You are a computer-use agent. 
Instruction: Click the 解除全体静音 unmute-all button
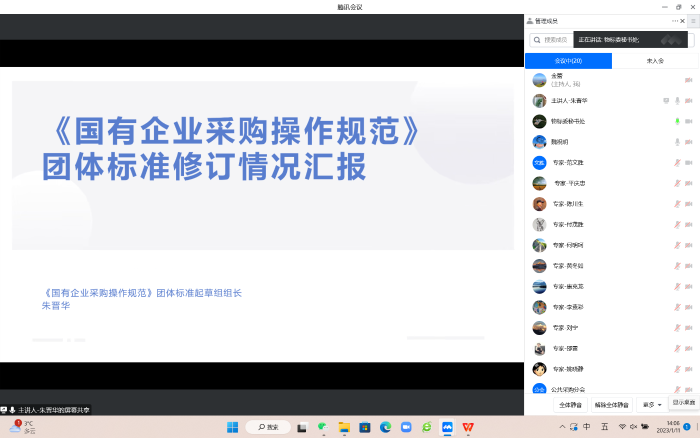(612, 405)
